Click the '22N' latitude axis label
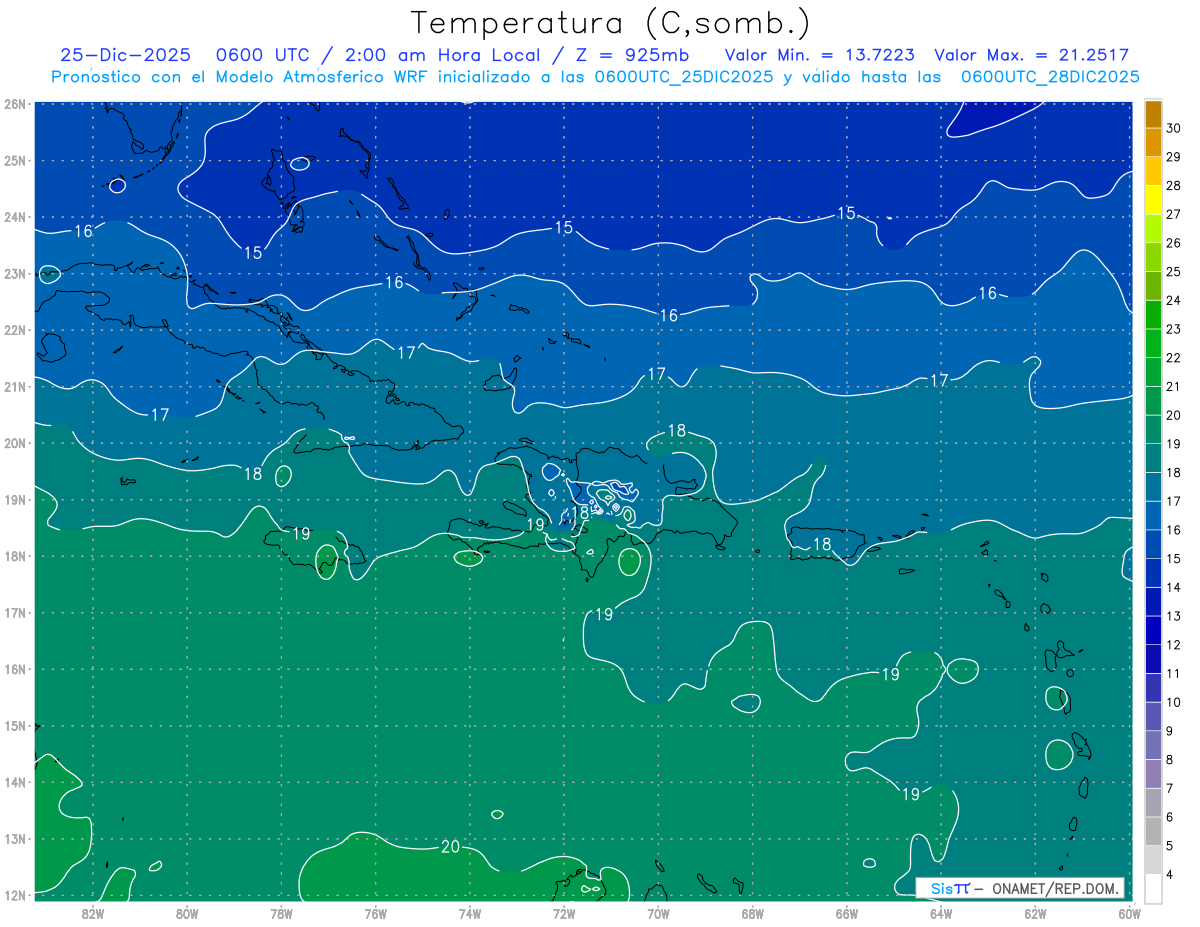This screenshot has width=1200, height=927. click(x=14, y=330)
